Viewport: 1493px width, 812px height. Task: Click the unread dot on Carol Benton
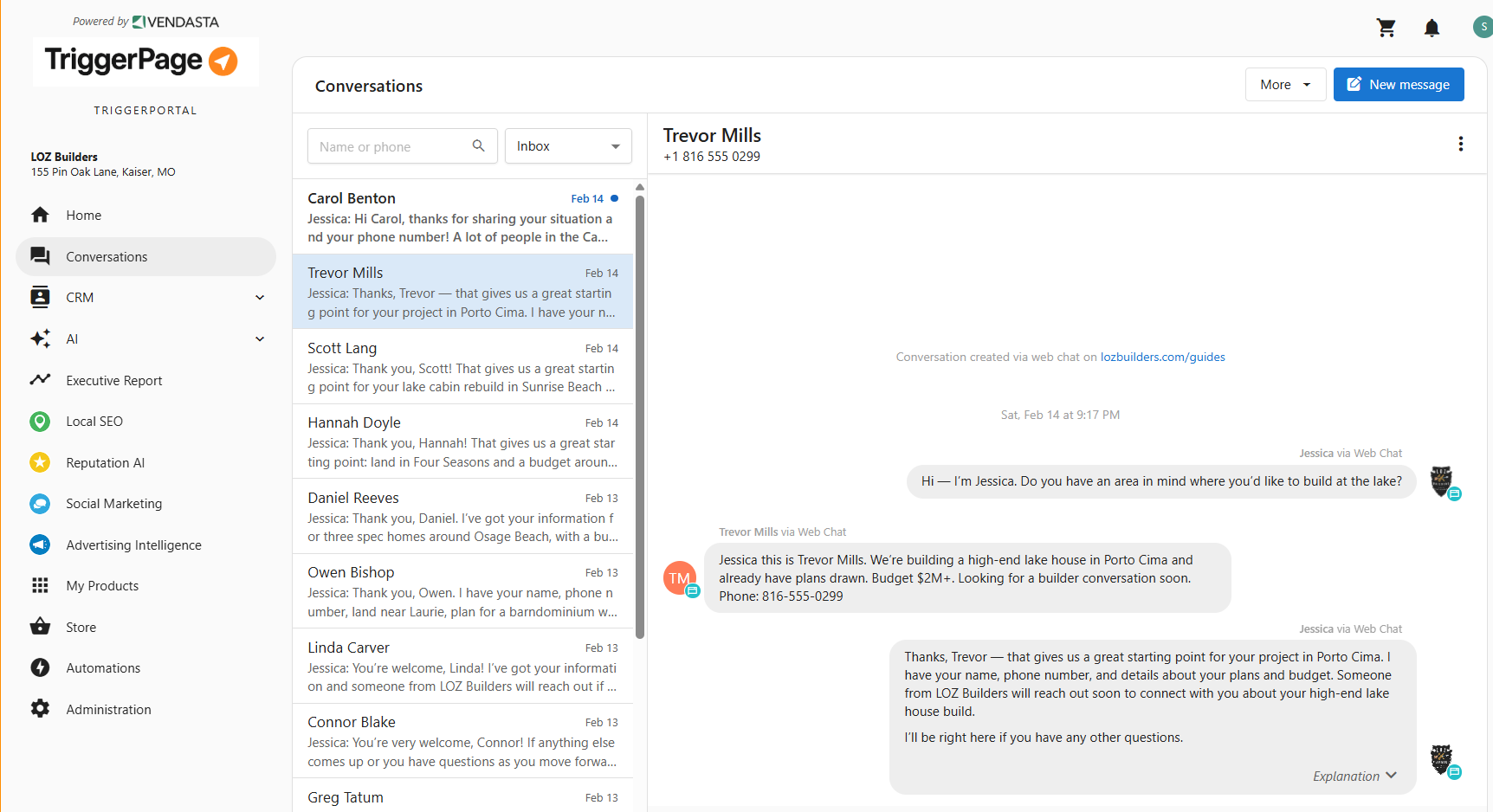point(615,198)
